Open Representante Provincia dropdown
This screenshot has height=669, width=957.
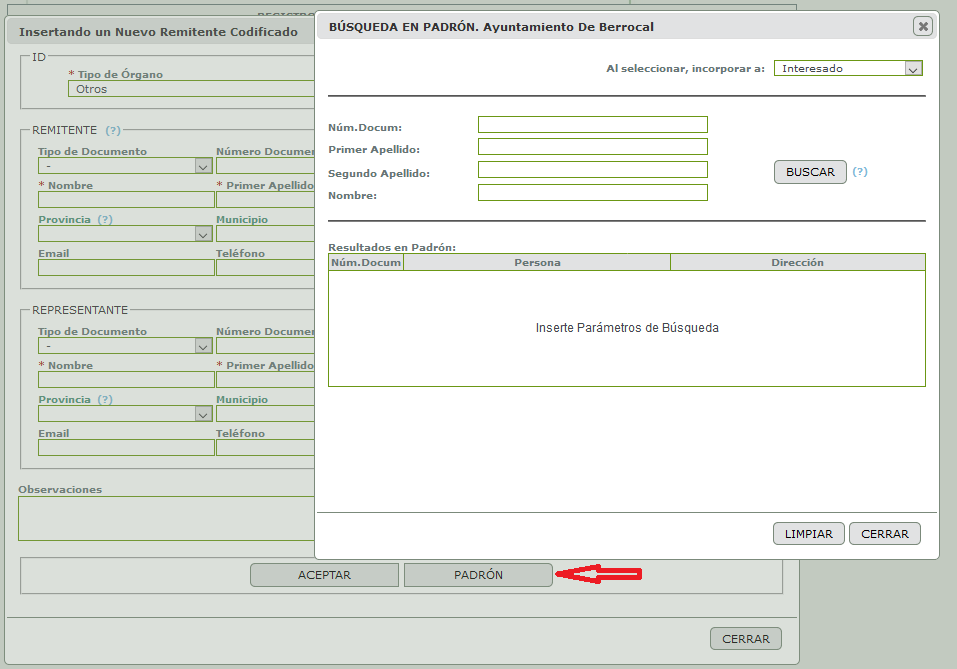tap(125, 414)
